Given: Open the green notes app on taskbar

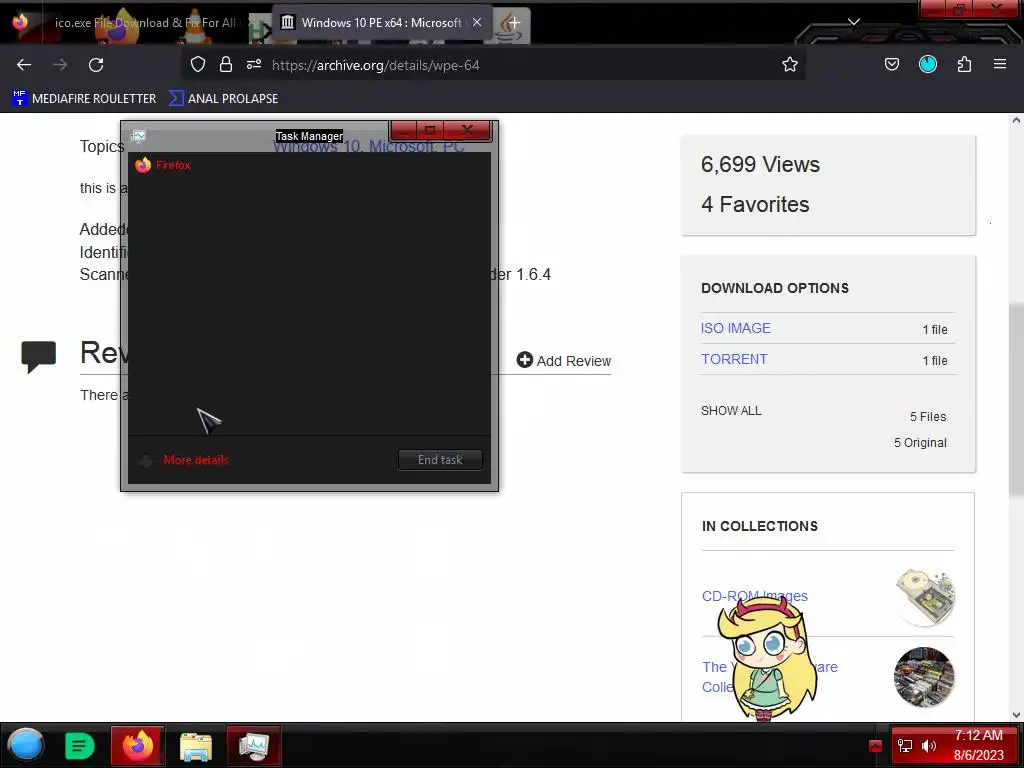Looking at the screenshot, I should pos(80,745).
